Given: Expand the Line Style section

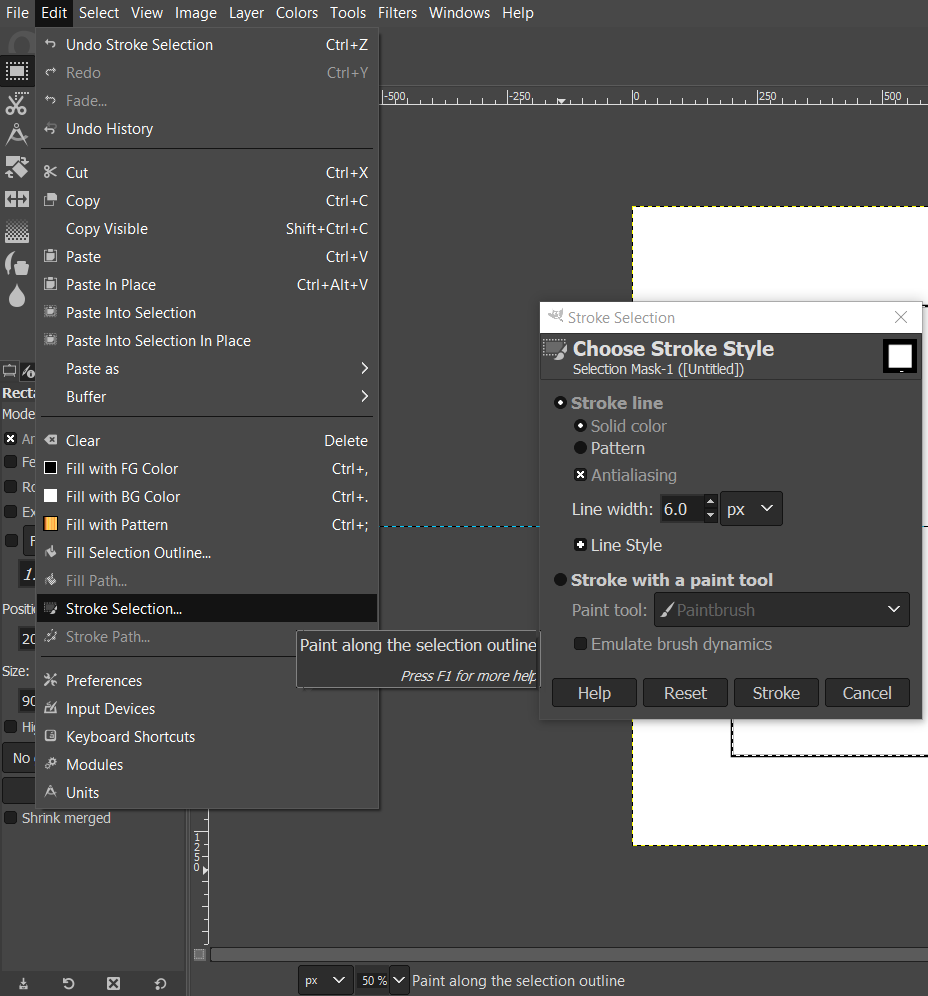Looking at the screenshot, I should point(580,545).
